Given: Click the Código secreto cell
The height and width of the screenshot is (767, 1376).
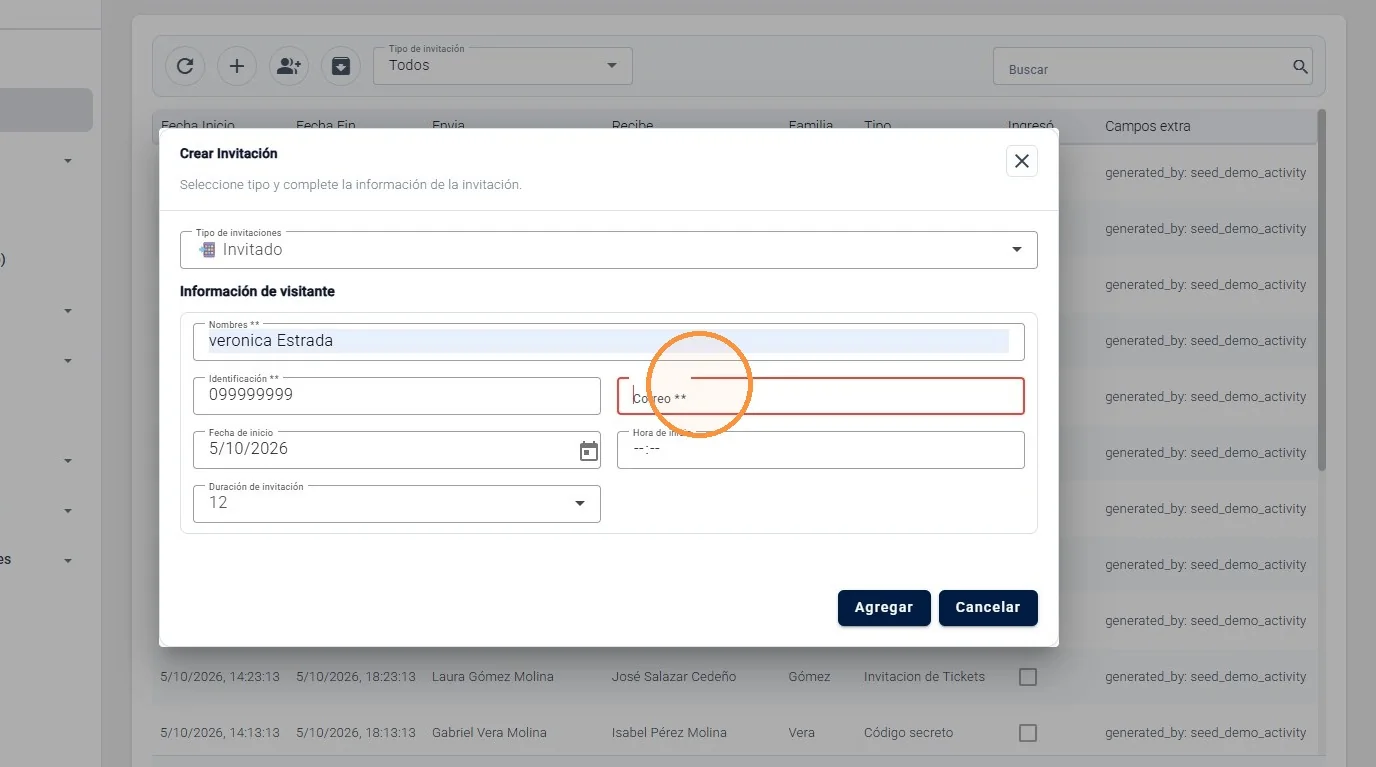Looking at the screenshot, I should pos(908,733).
